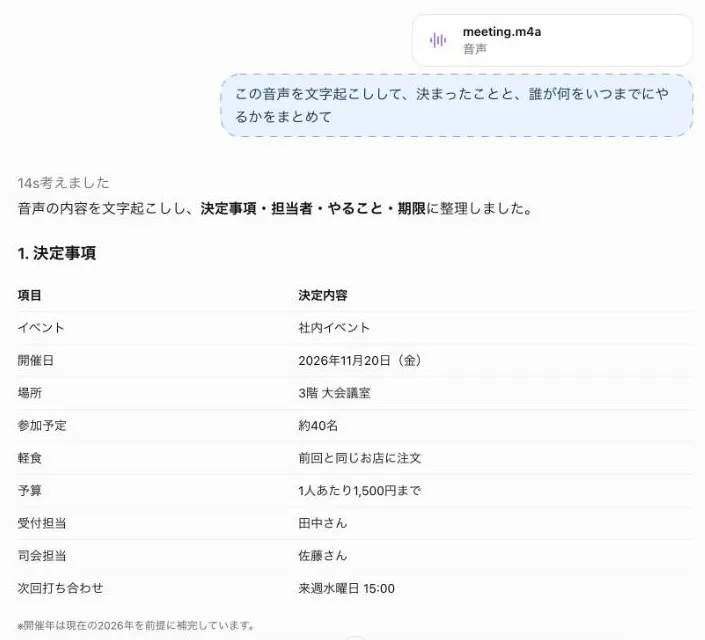Select the '来週水曜日 15:00' cell
The image size is (705, 640).
pos(347,588)
